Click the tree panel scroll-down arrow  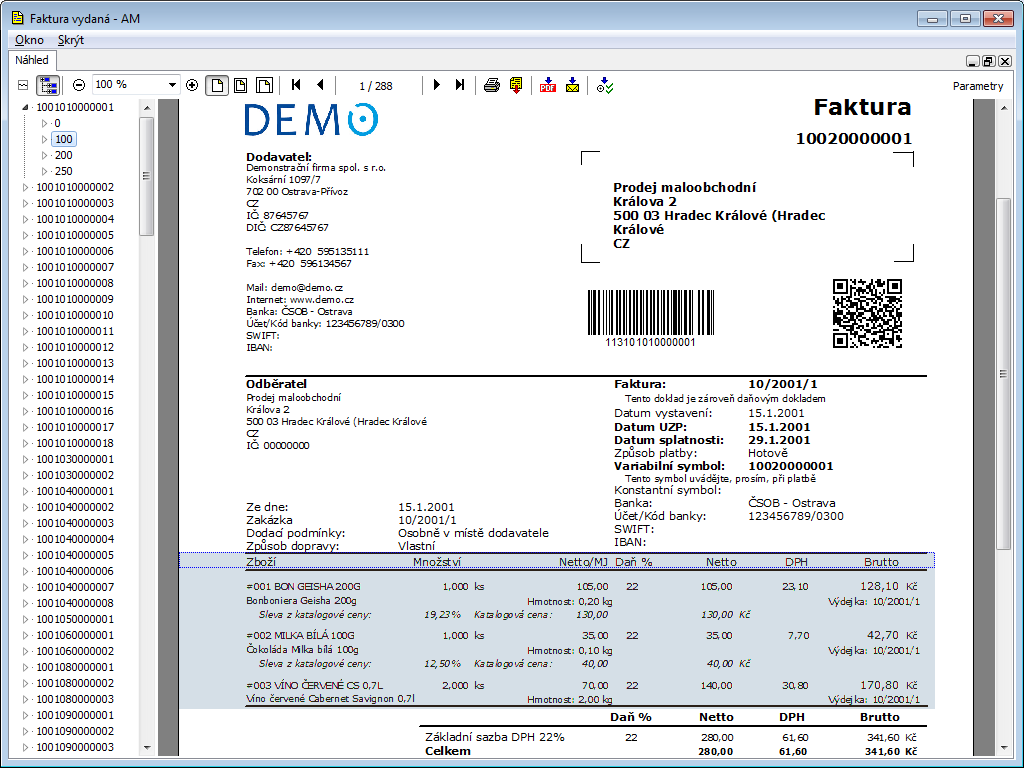pos(146,748)
